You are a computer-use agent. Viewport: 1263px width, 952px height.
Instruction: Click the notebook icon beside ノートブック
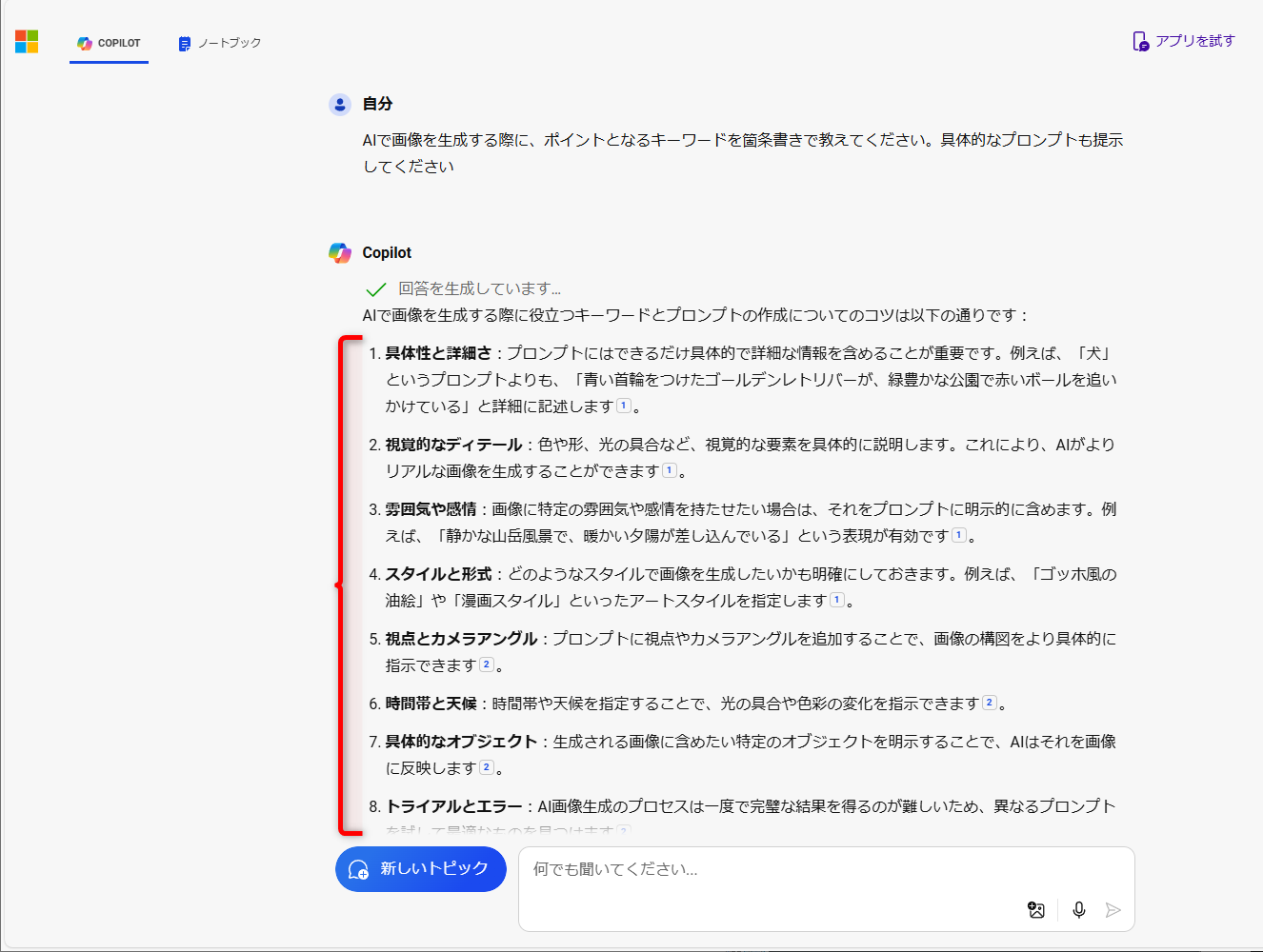point(183,42)
